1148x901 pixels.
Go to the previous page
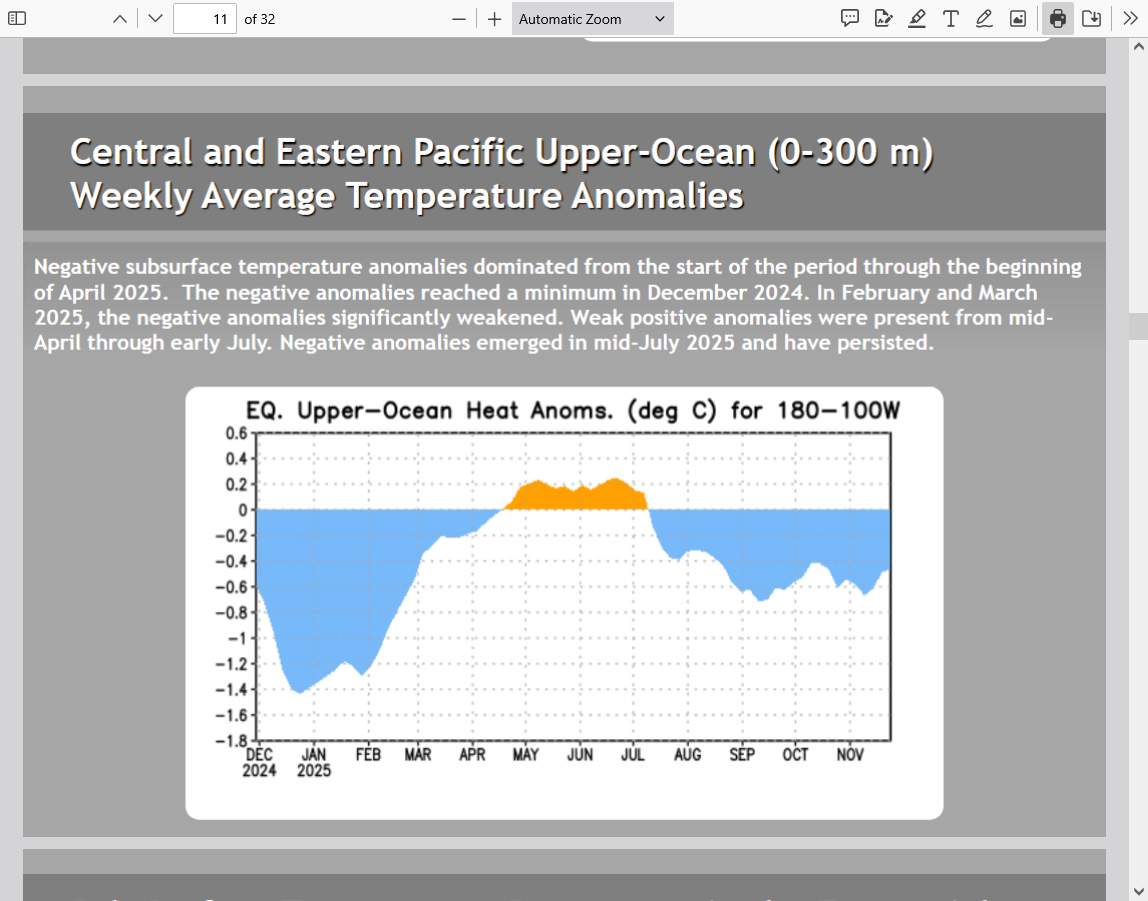click(x=120, y=19)
